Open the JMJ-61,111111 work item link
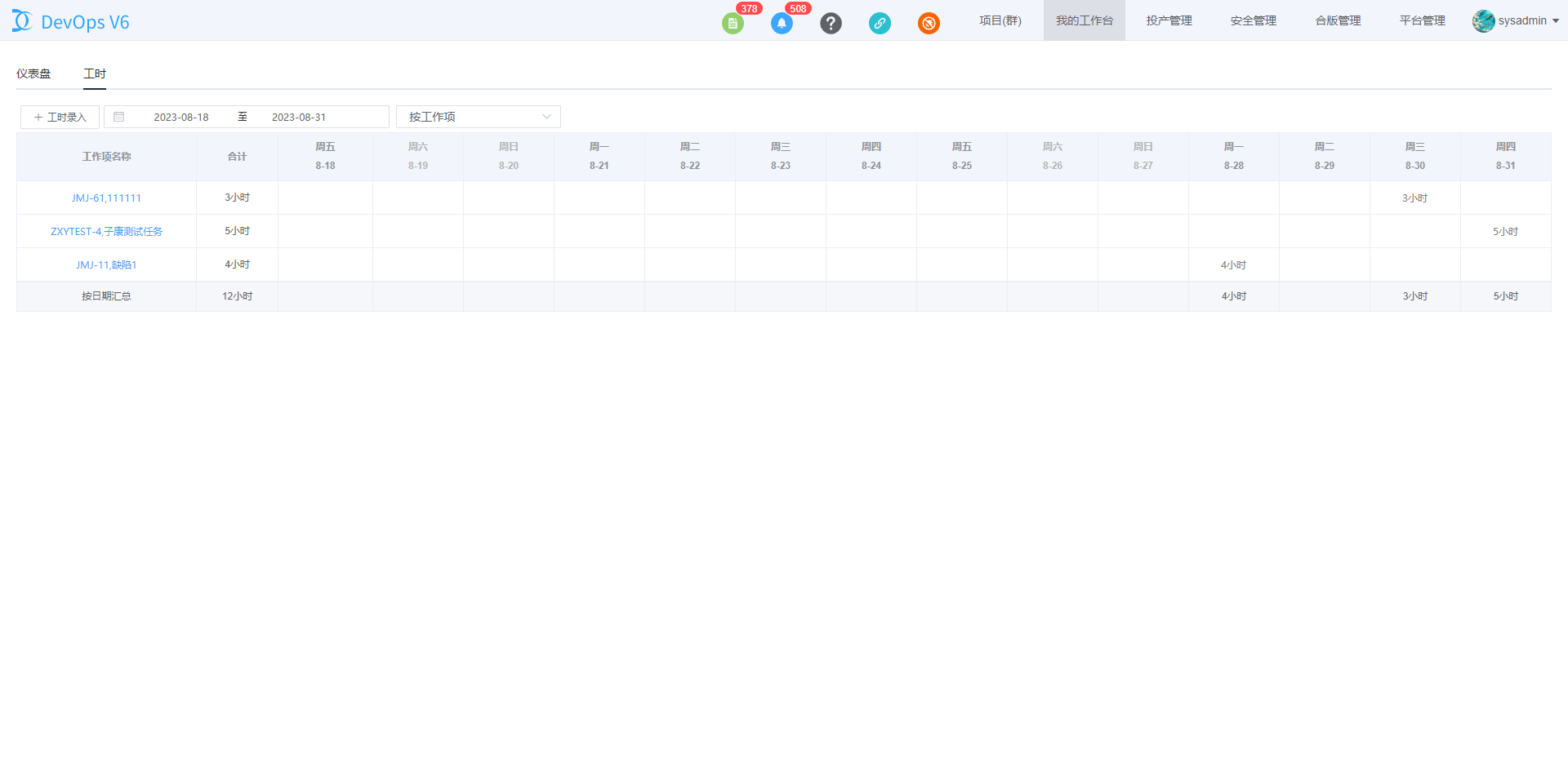The image size is (1568, 760). [x=106, y=198]
